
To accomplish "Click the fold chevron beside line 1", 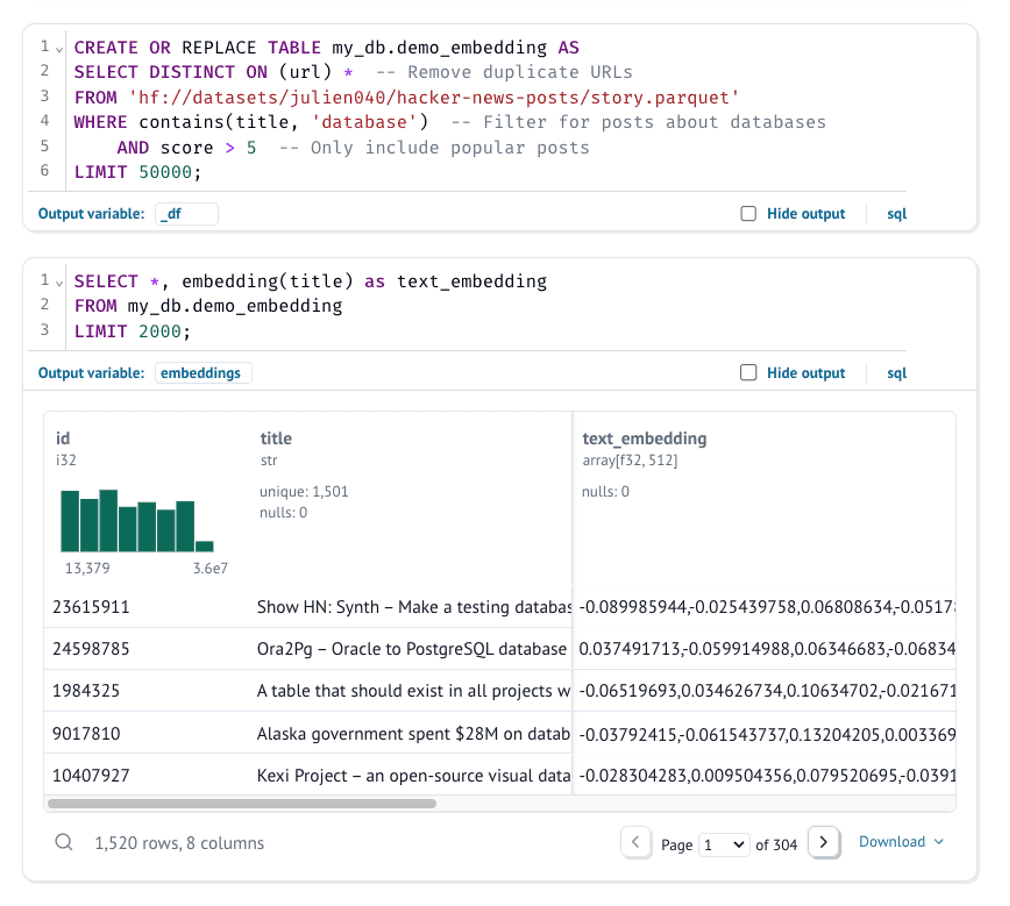I will tap(57, 47).
